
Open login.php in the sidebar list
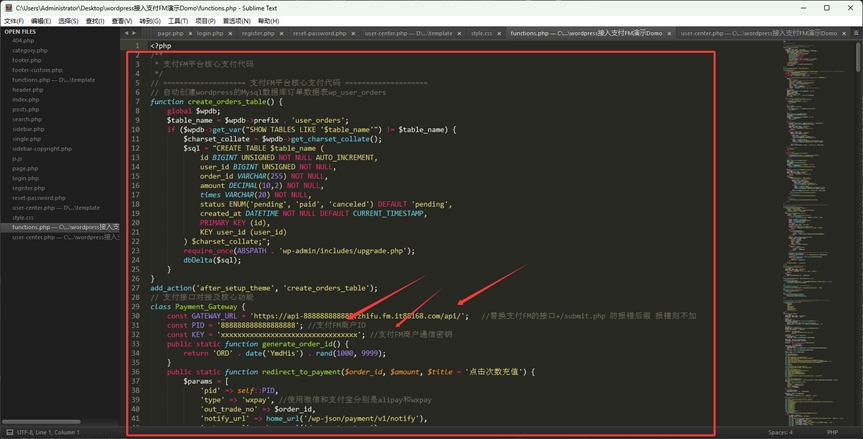(25, 179)
